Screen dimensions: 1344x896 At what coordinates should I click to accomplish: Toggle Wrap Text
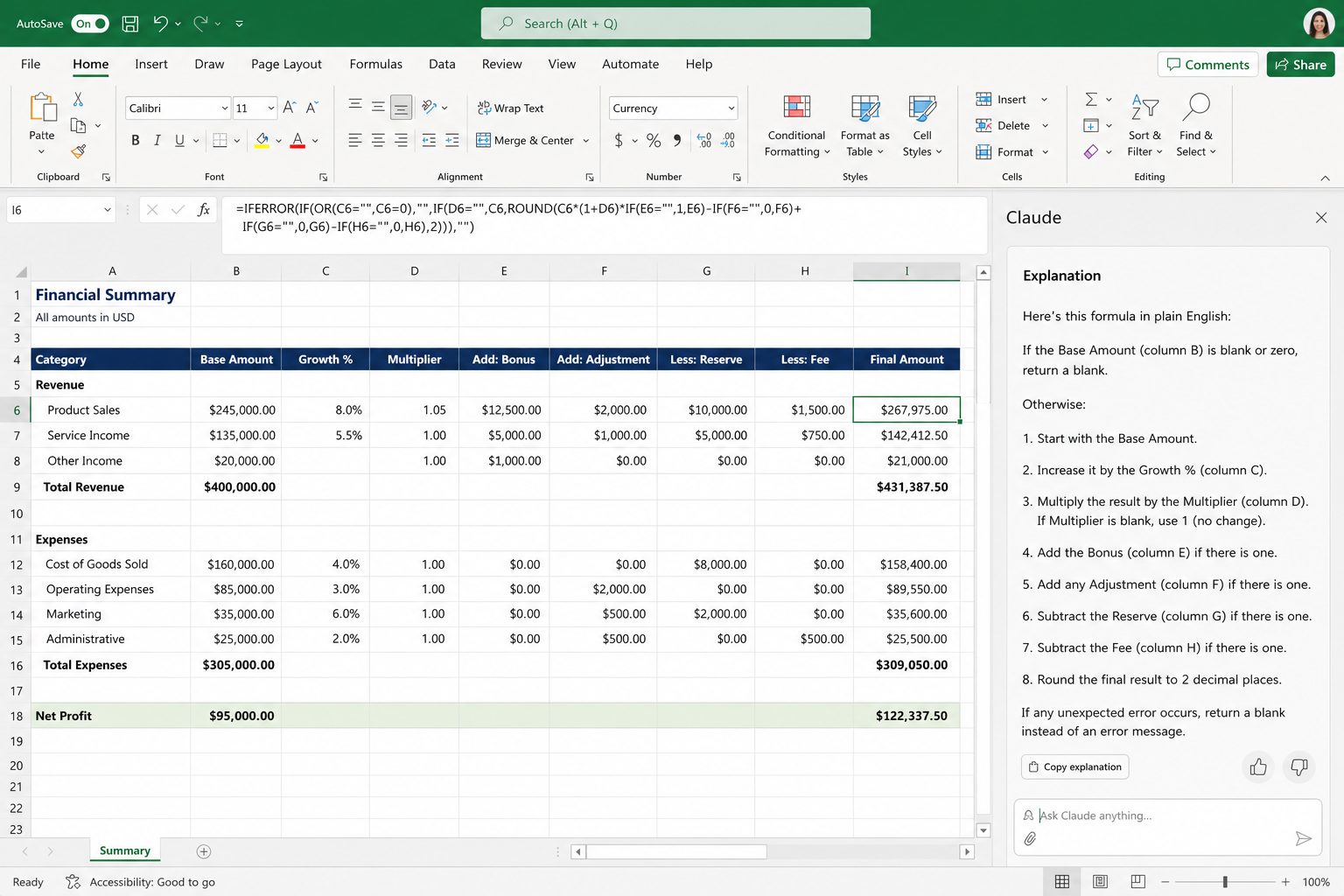[x=511, y=108]
